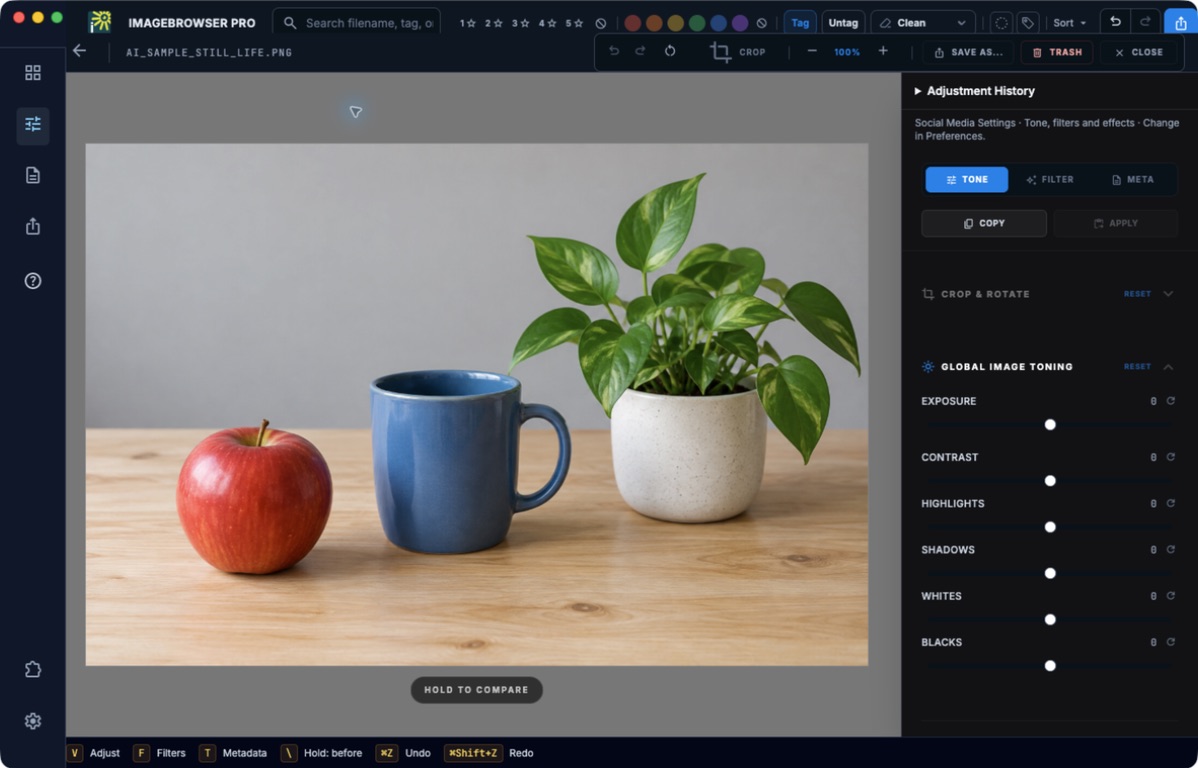Click the Contrast slider handle

1050,481
